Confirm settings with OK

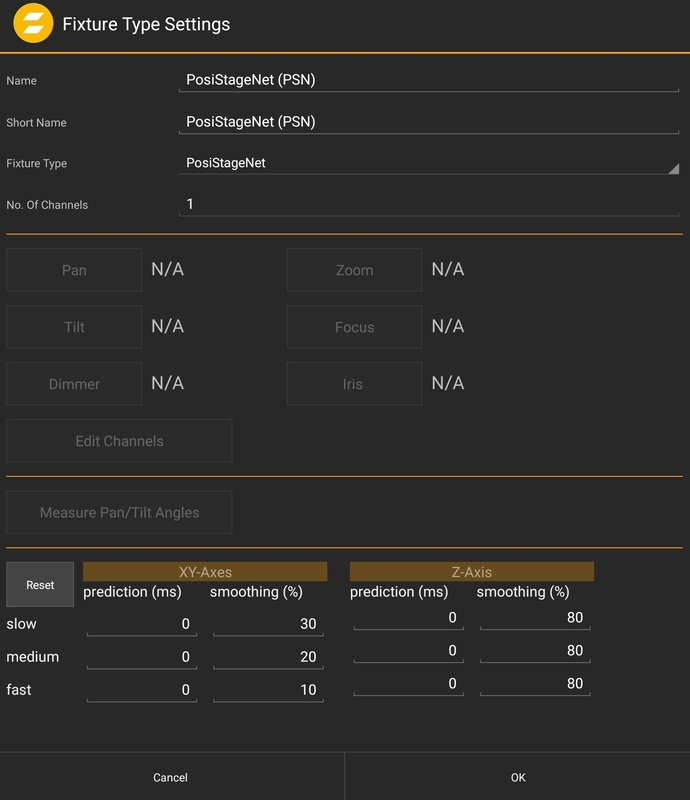(518, 777)
